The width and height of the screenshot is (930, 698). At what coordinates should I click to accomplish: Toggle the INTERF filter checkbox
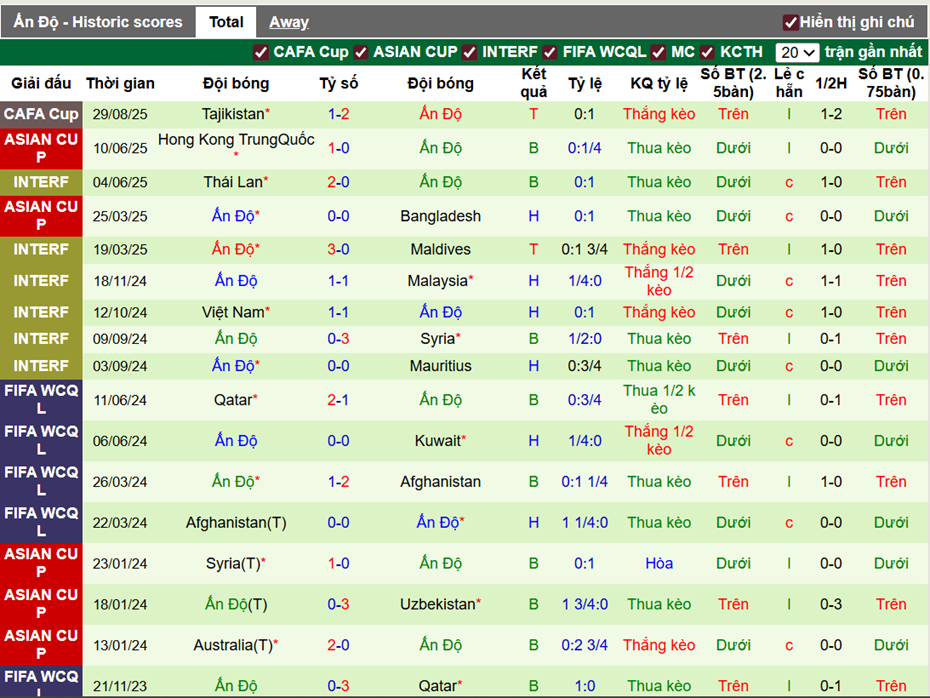469,52
